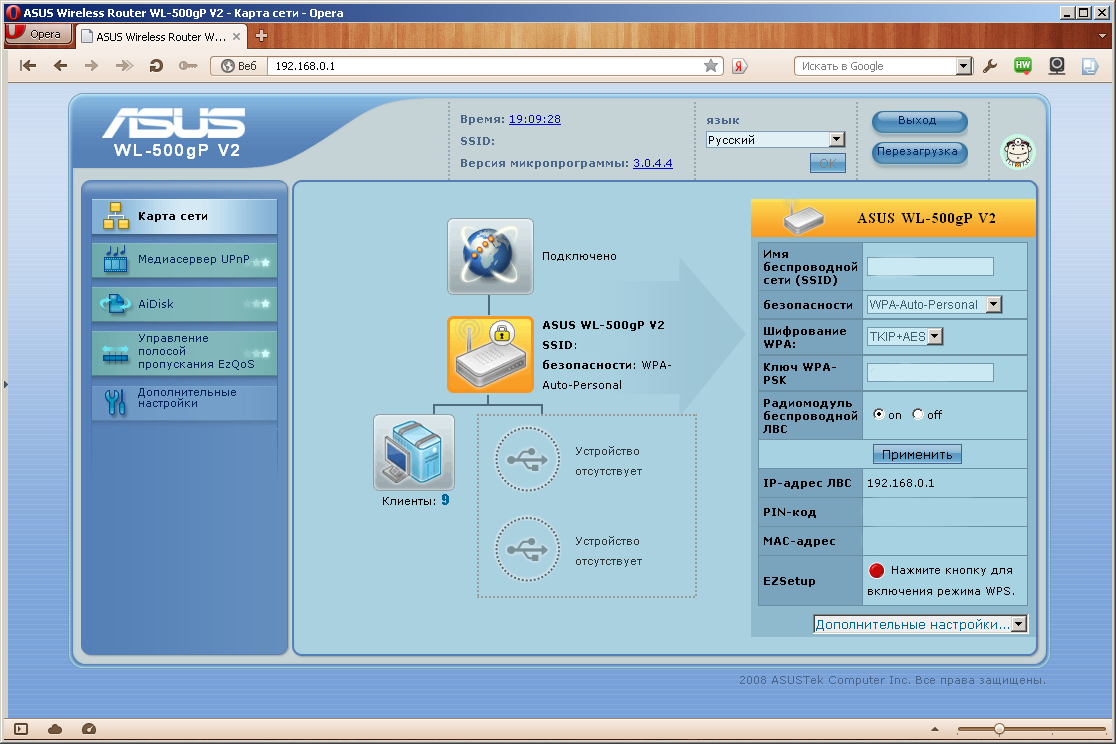
Task: Click the SSID name input field
Action: [x=930, y=266]
